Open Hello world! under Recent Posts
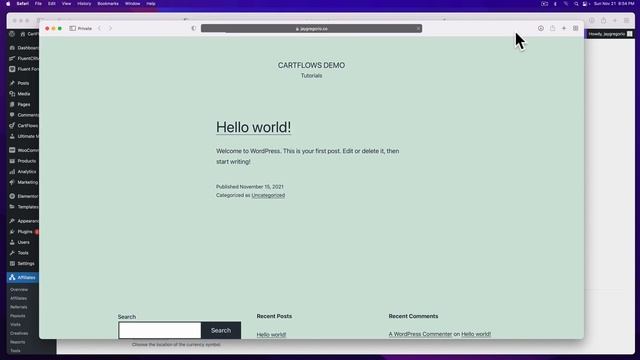Screen dimensions: 640x360 271,334
